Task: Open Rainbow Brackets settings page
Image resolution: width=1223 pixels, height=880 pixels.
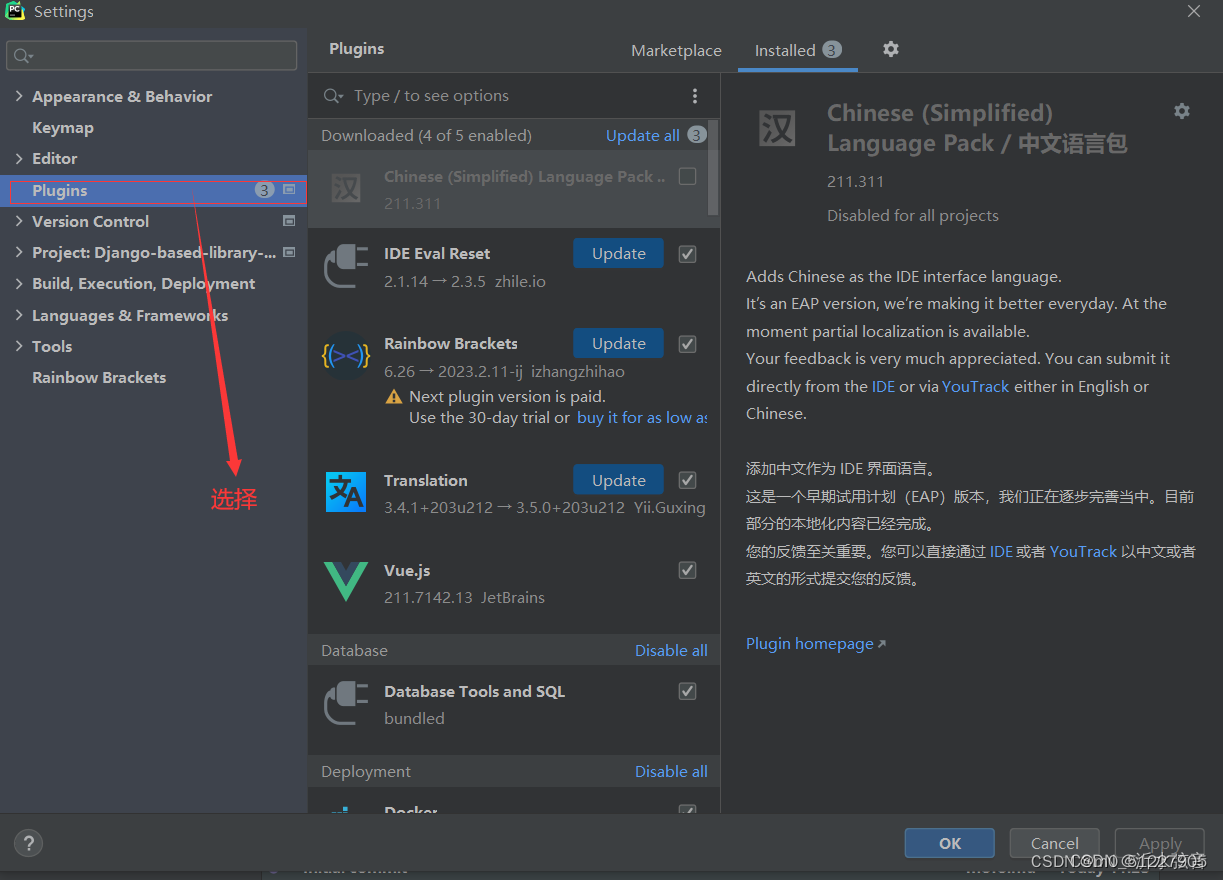Action: coord(99,377)
